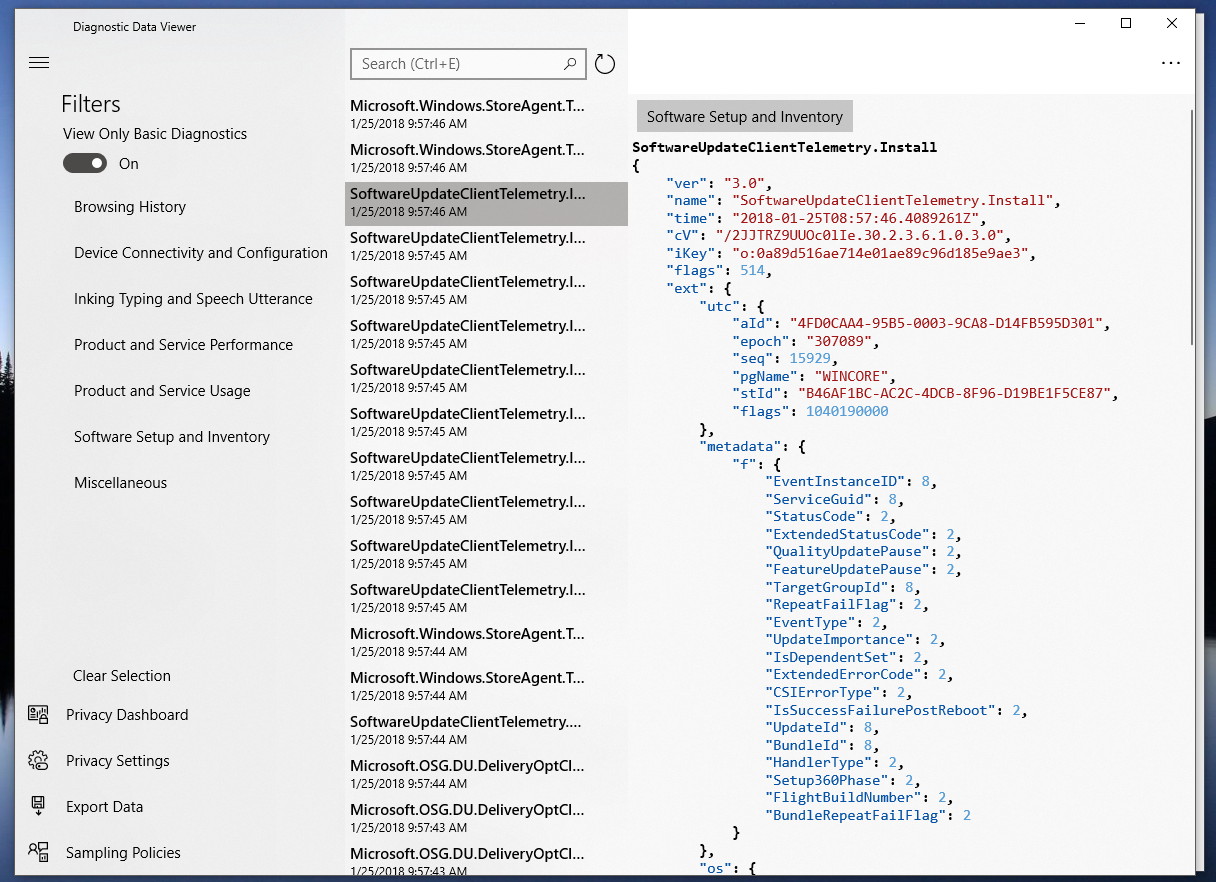1216x882 pixels.
Task: Click Clear Selection
Action: [x=122, y=676]
